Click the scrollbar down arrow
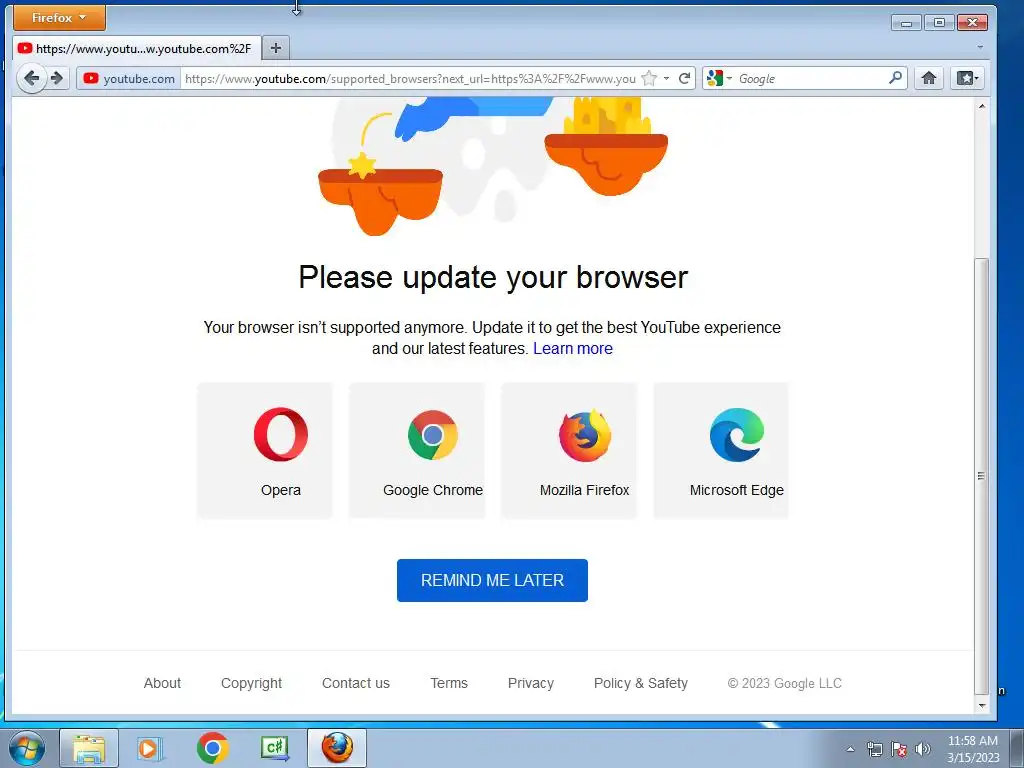The height and width of the screenshot is (768, 1024). tap(982, 705)
